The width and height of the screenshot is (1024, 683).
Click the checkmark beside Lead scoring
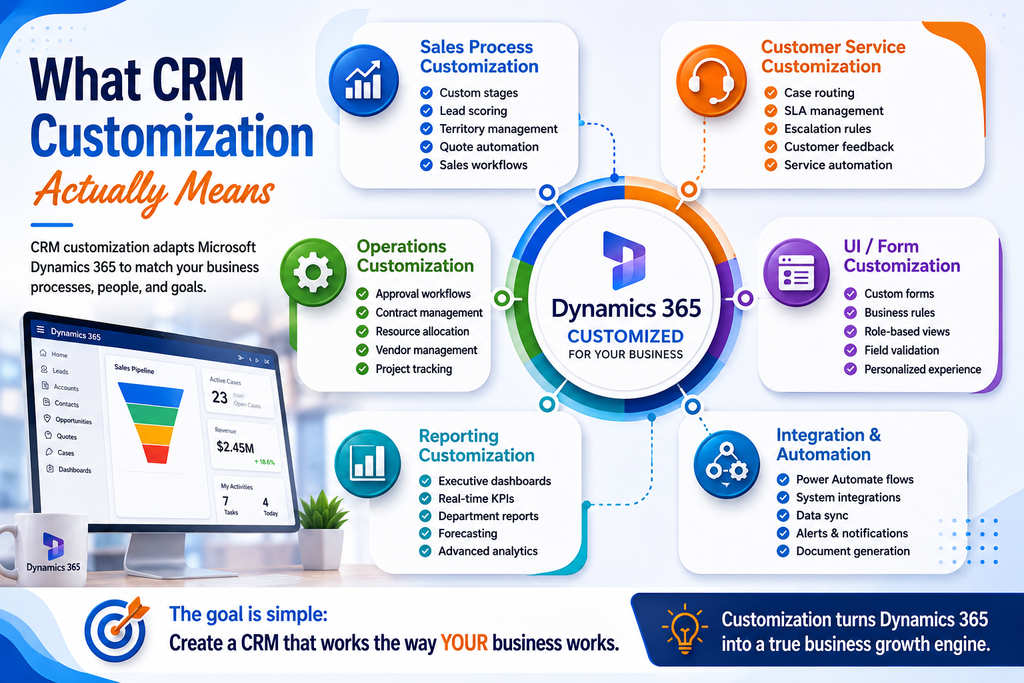pyautogui.click(x=426, y=111)
